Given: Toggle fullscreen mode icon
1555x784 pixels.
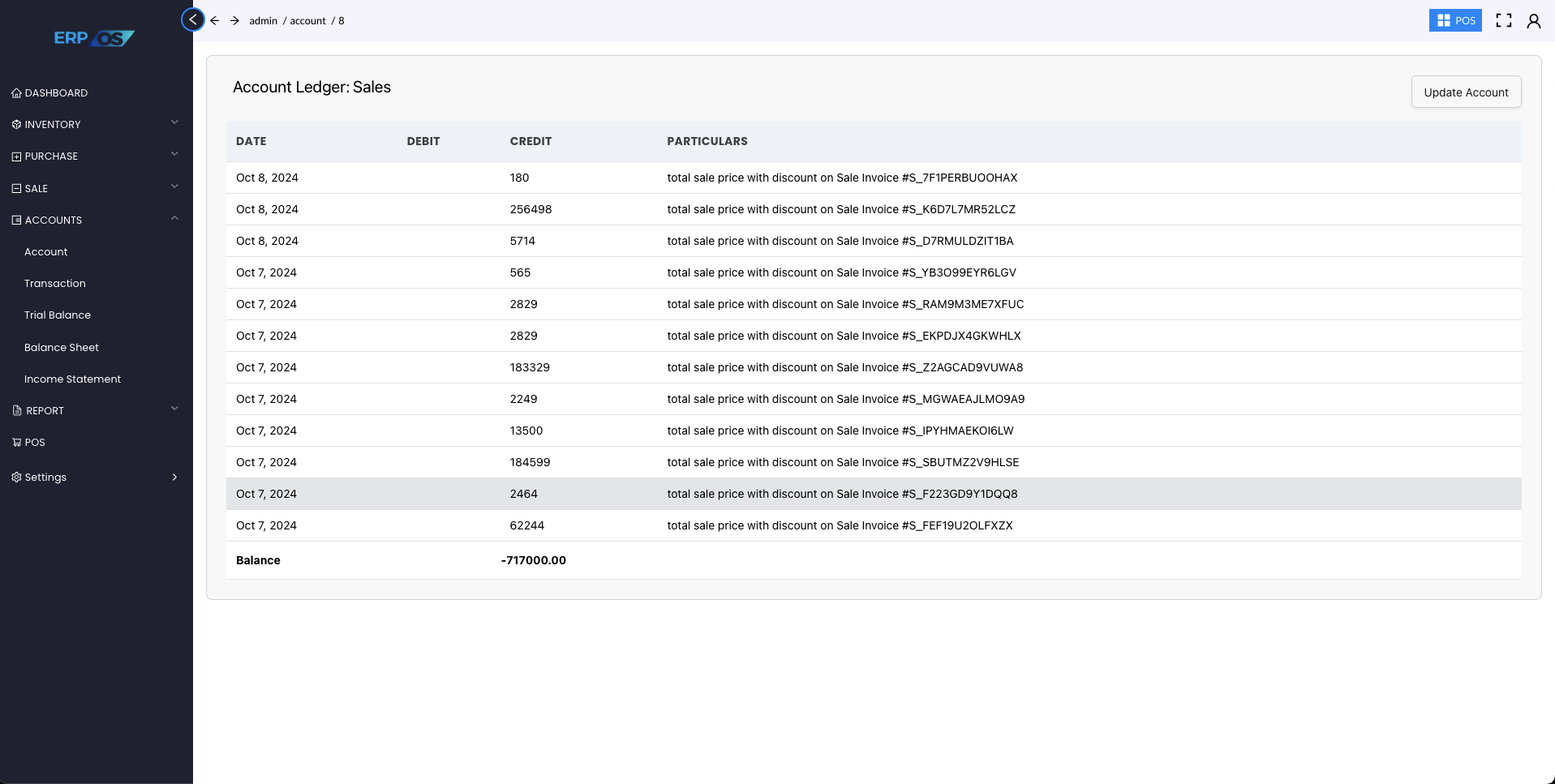Looking at the screenshot, I should point(1503,20).
